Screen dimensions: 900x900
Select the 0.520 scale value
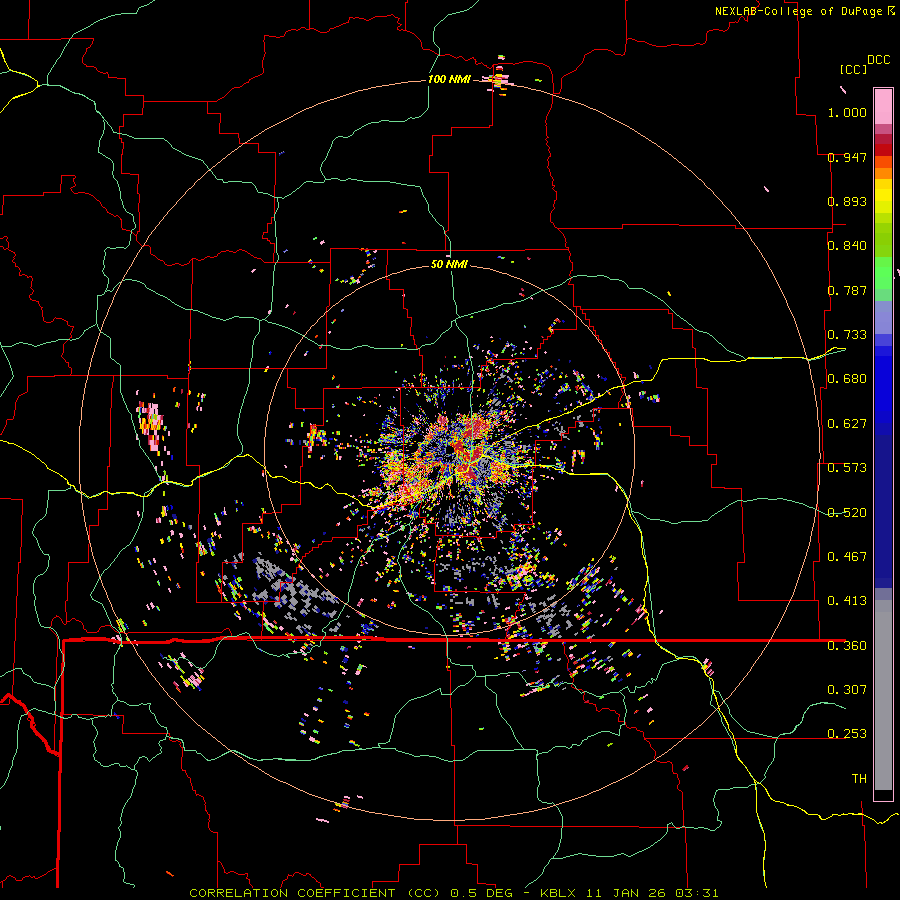[x=847, y=513]
